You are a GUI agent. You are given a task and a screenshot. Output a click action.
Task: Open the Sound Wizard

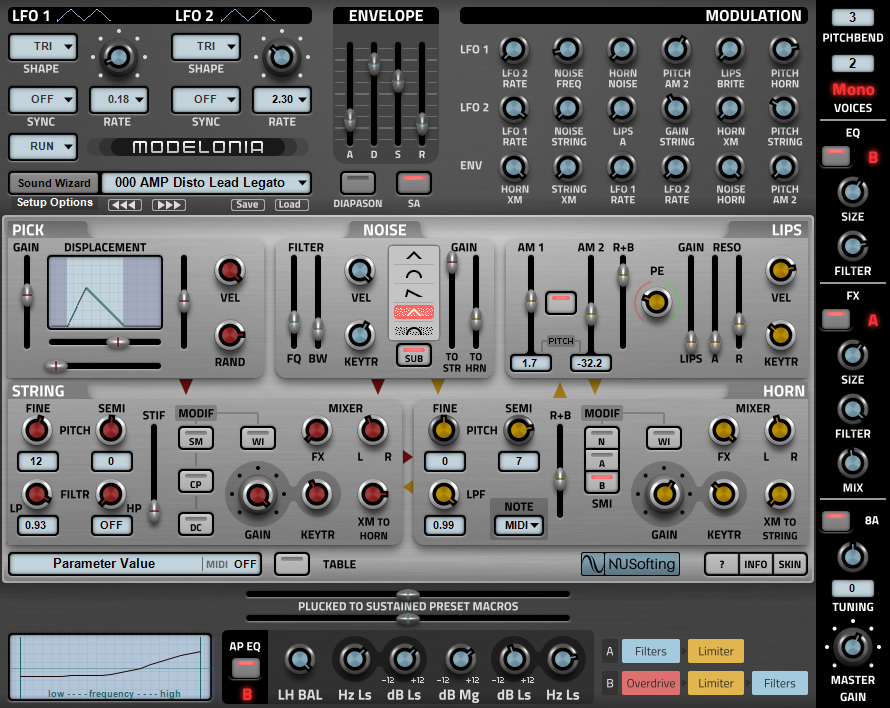coord(54,183)
